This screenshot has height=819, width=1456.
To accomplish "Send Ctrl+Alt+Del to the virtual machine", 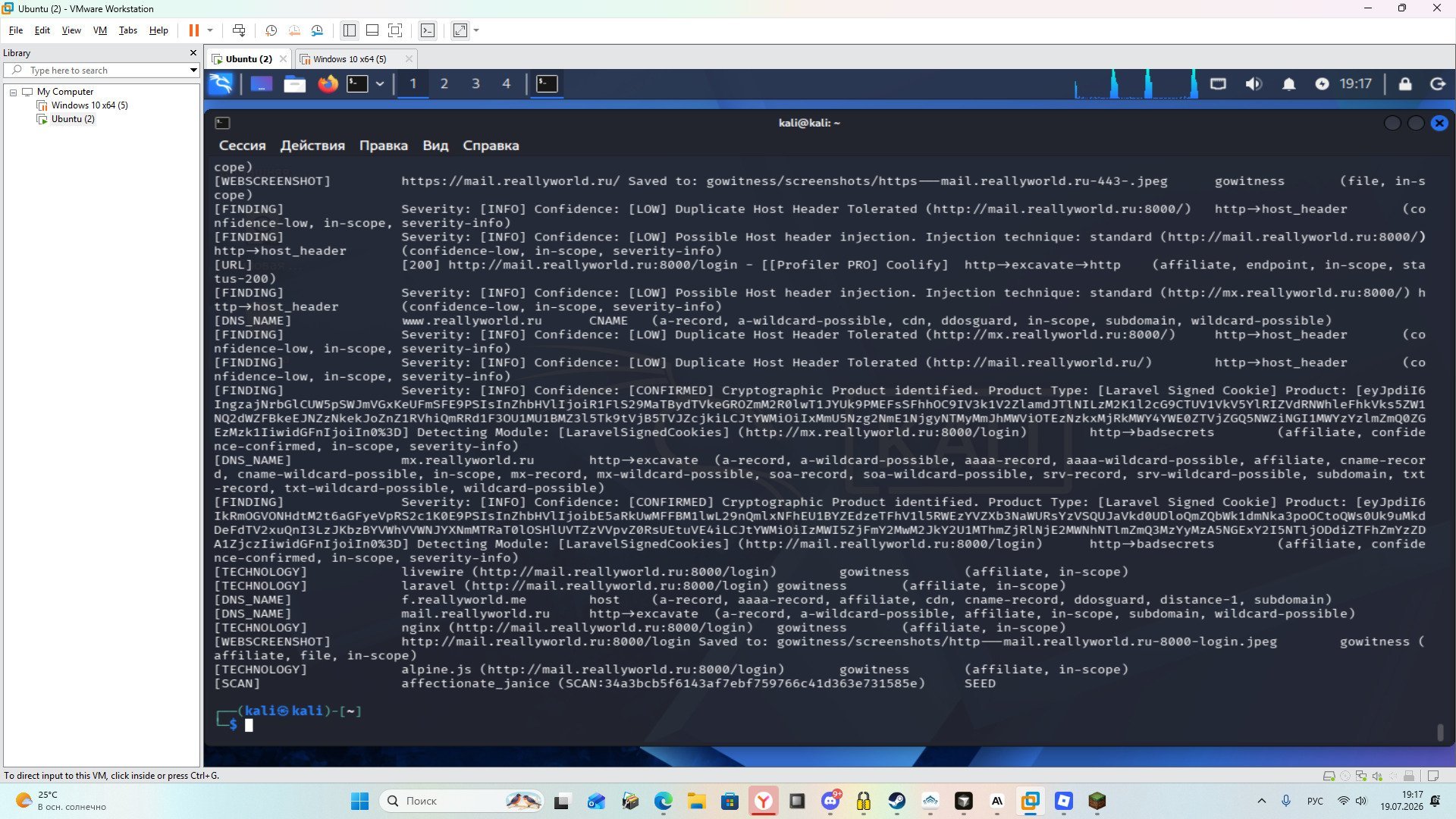I will [239, 30].
